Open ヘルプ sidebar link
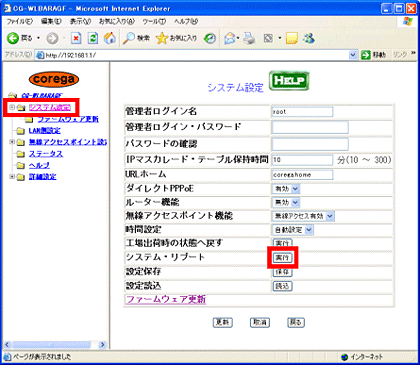Image resolution: width=420 pixels, height=365 pixels. tap(39, 166)
